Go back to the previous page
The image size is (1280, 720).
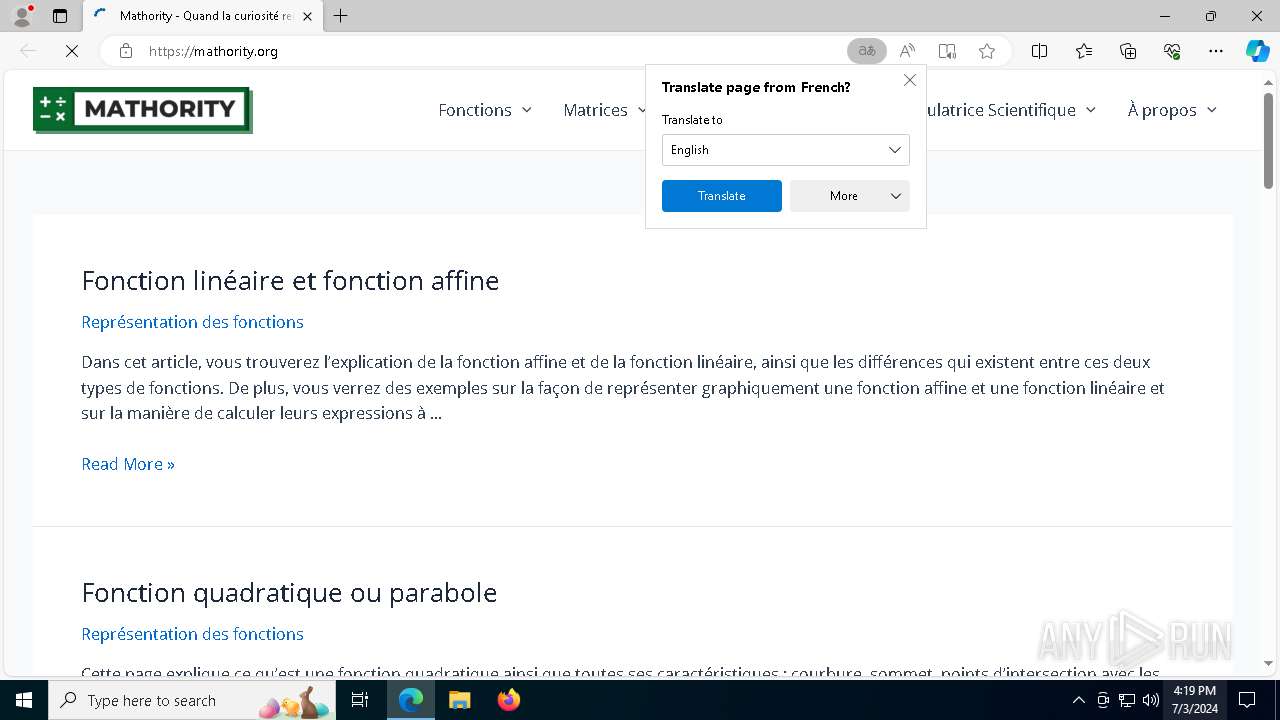pos(28,51)
